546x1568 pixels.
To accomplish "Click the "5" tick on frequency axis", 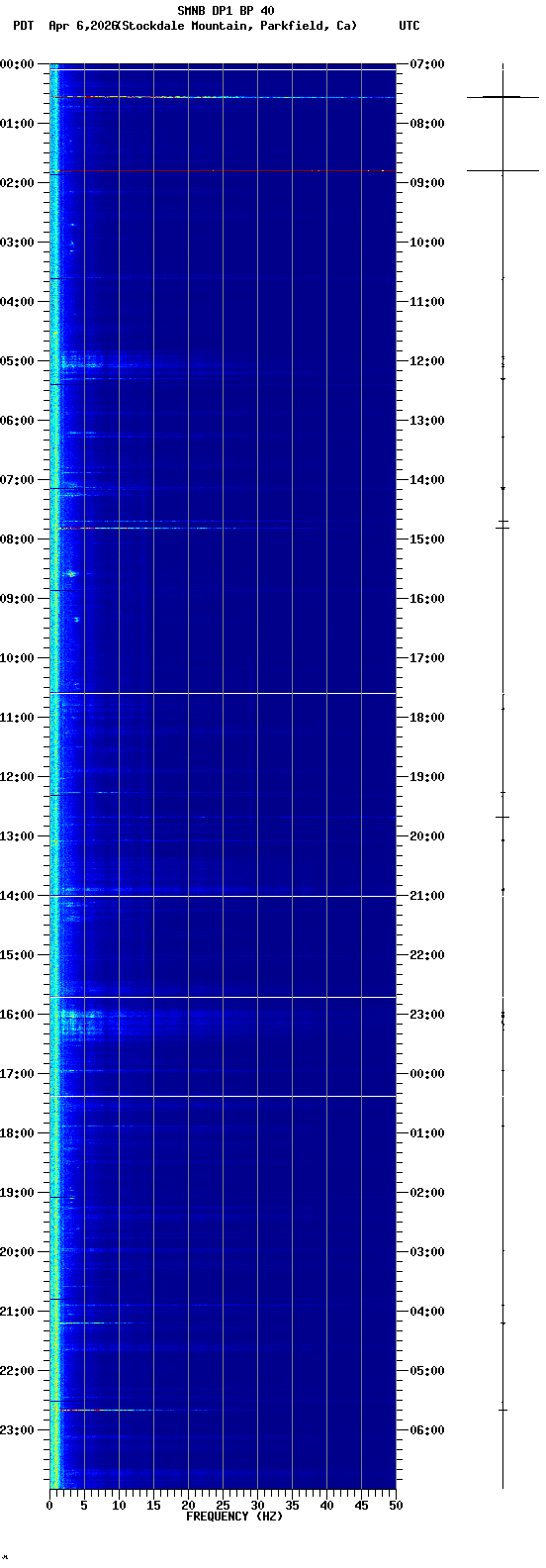I will click(x=84, y=1506).
